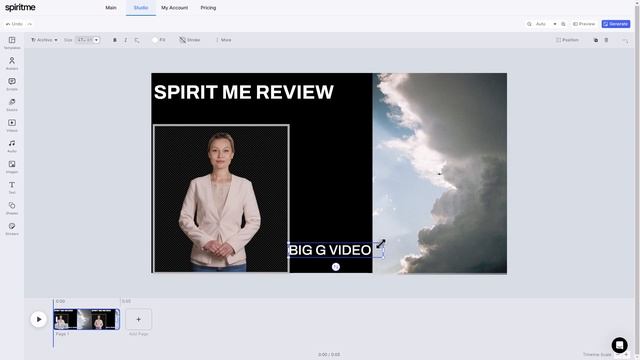Screen dimensions: 640x360
Task: Open the Position options
Action: [567, 40]
